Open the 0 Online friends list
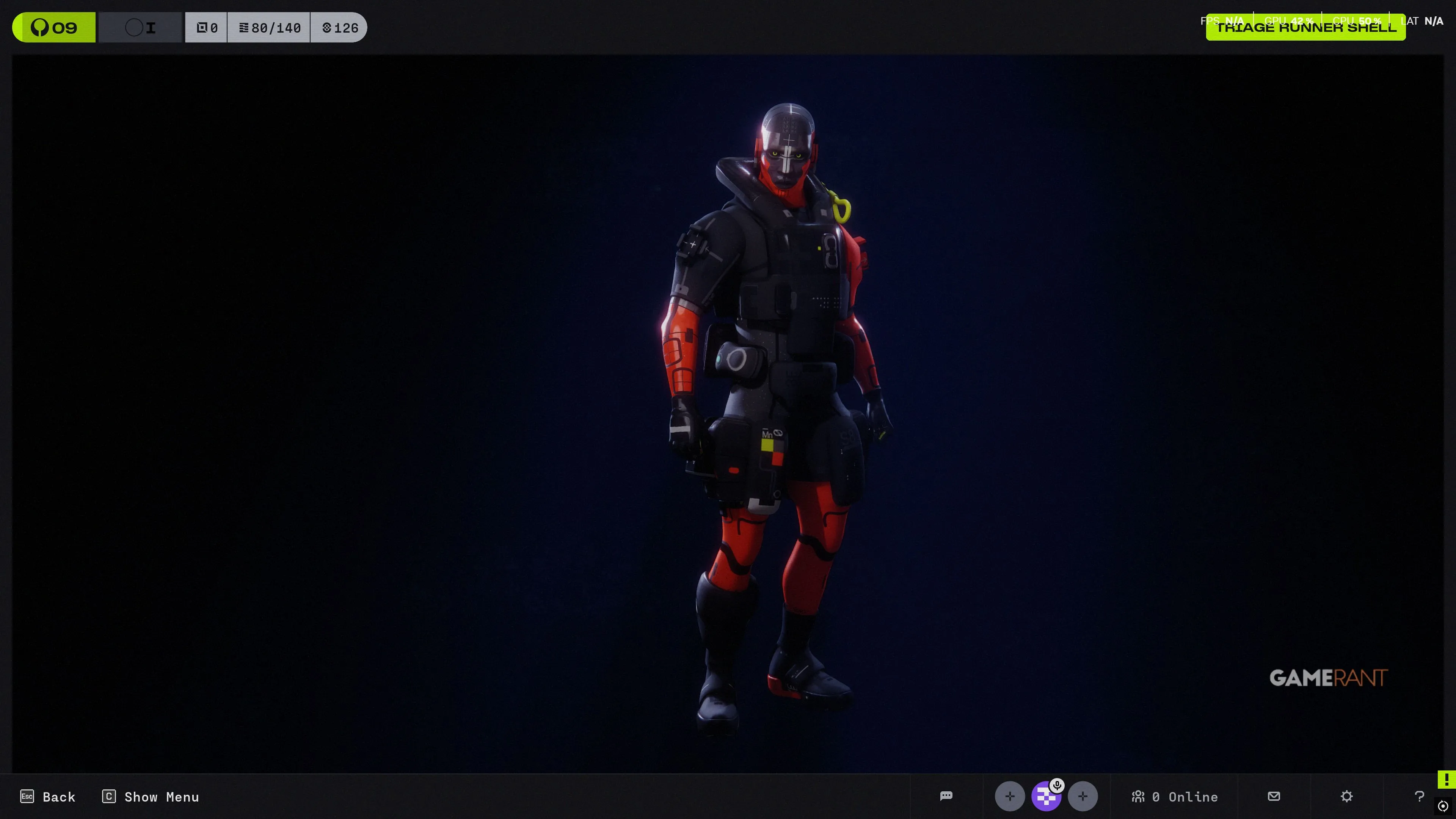 click(1175, 796)
